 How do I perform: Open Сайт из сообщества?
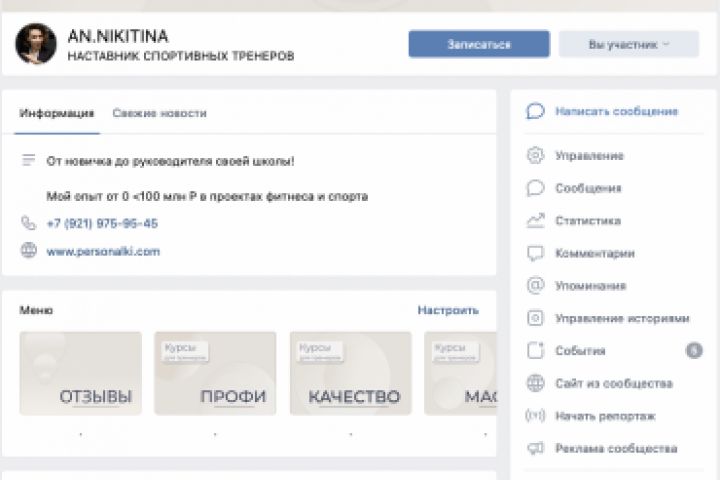point(614,384)
